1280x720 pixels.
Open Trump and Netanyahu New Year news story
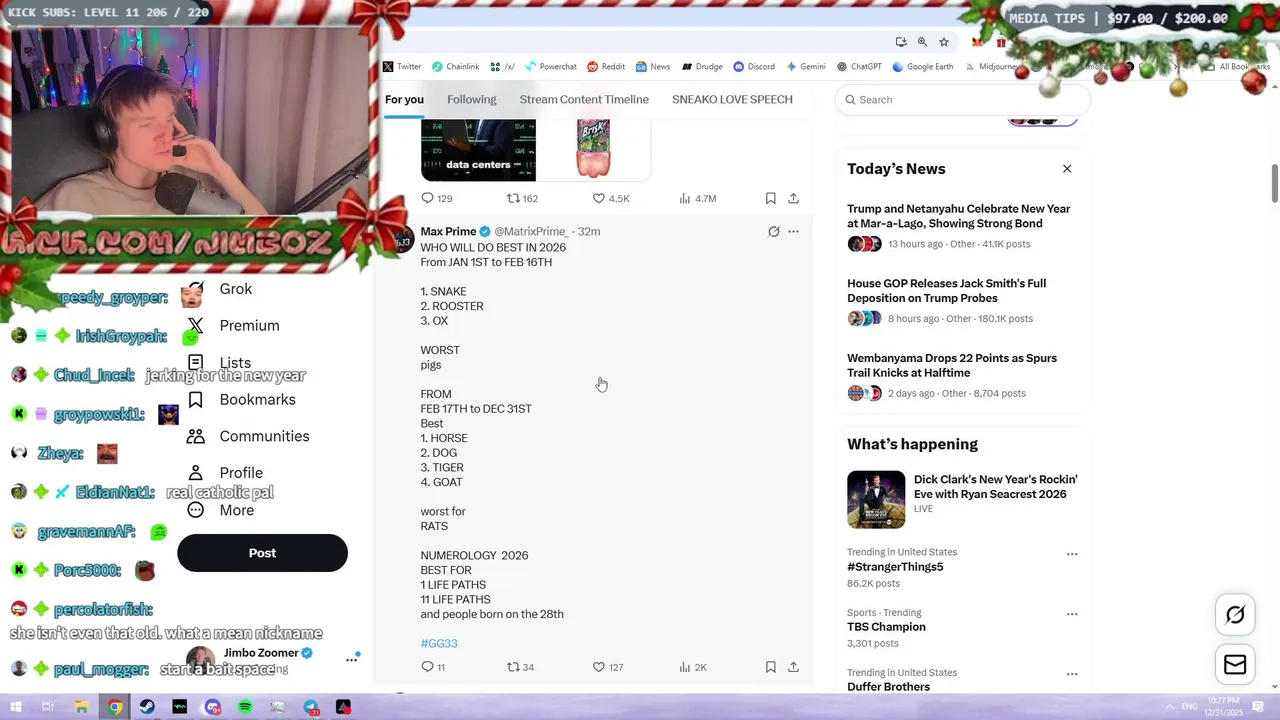point(958,216)
